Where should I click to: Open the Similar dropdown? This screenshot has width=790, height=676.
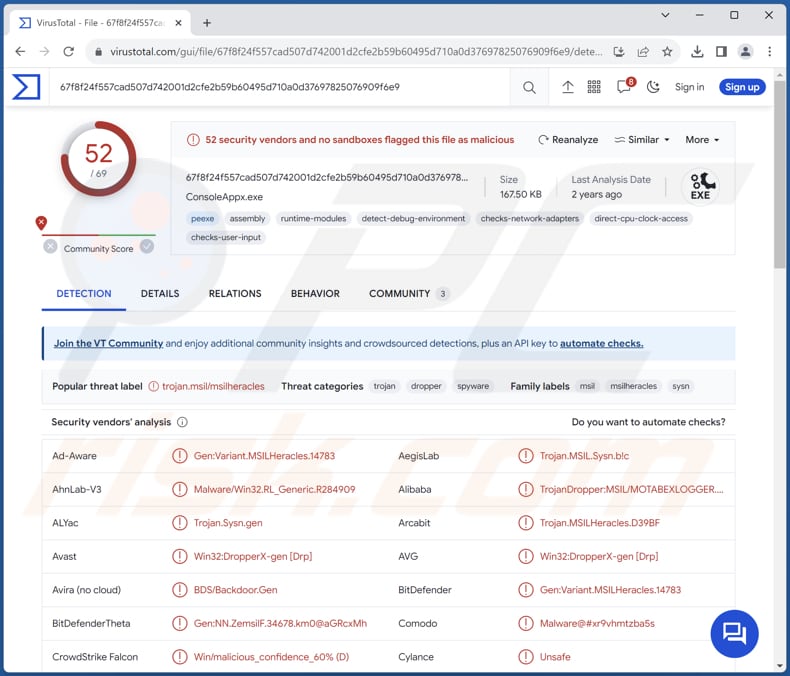642,140
